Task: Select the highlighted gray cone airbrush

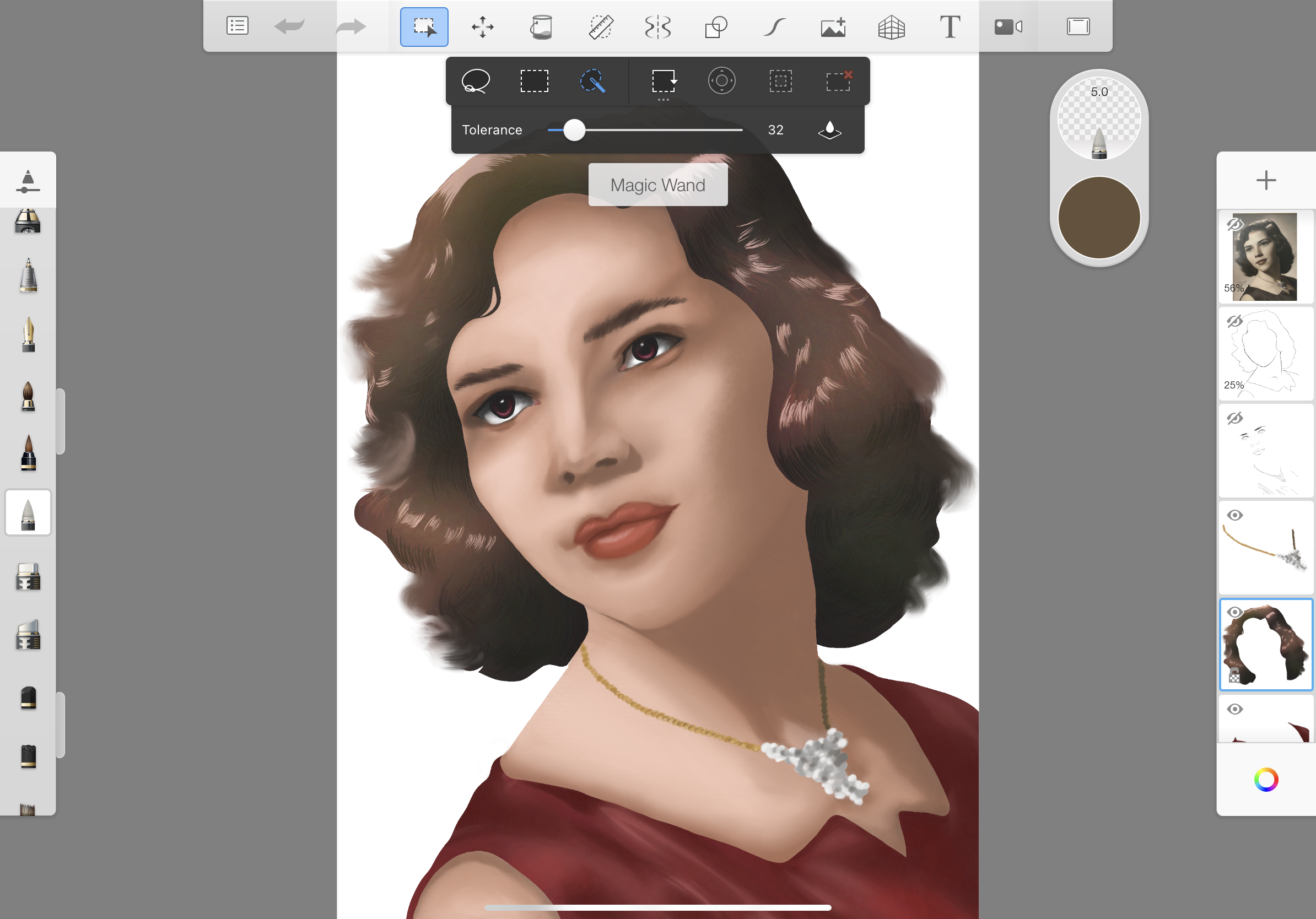Action: (x=28, y=513)
